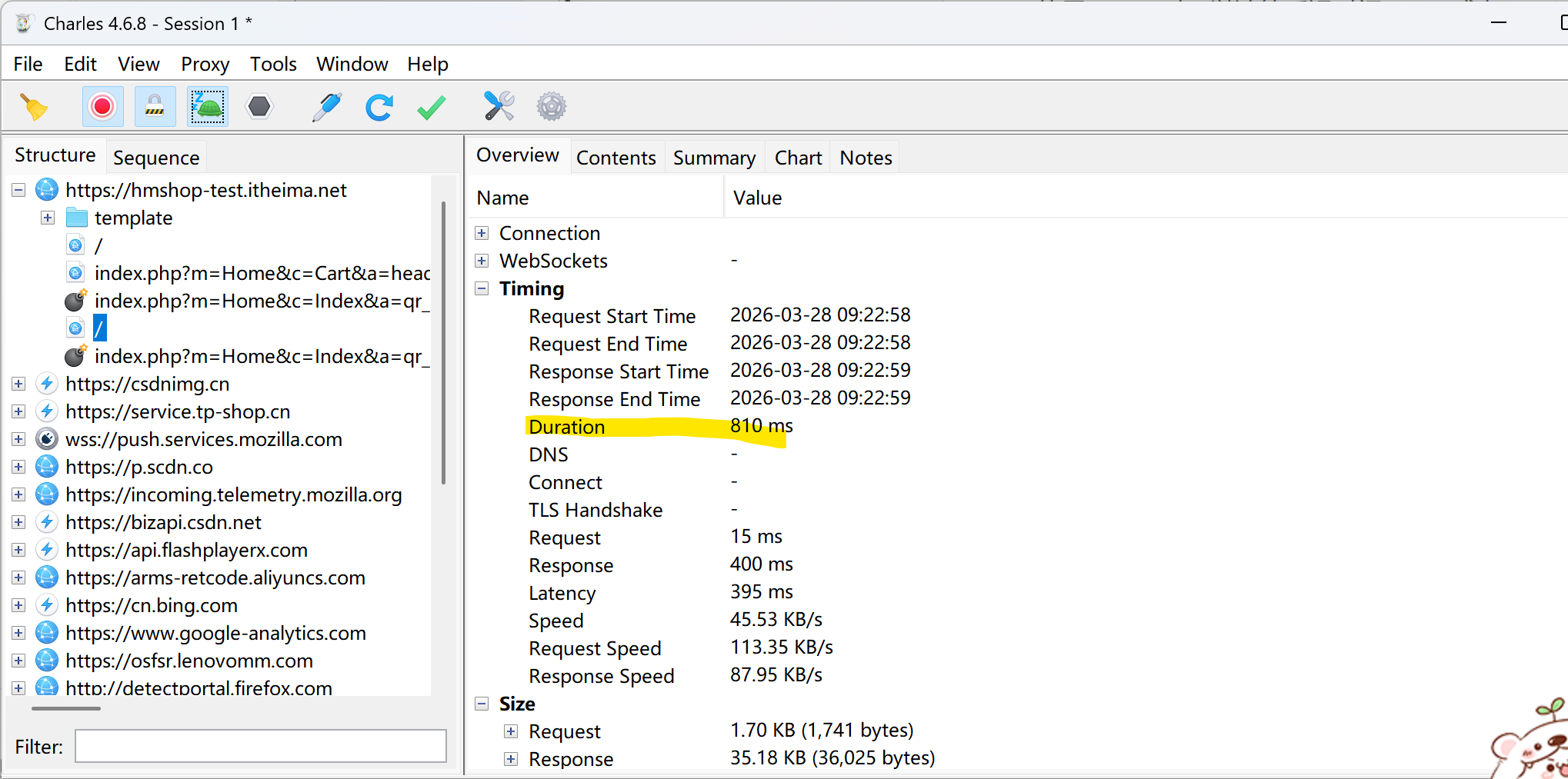Image resolution: width=1568 pixels, height=779 pixels.
Task: Open the Edit menu
Action: [80, 64]
